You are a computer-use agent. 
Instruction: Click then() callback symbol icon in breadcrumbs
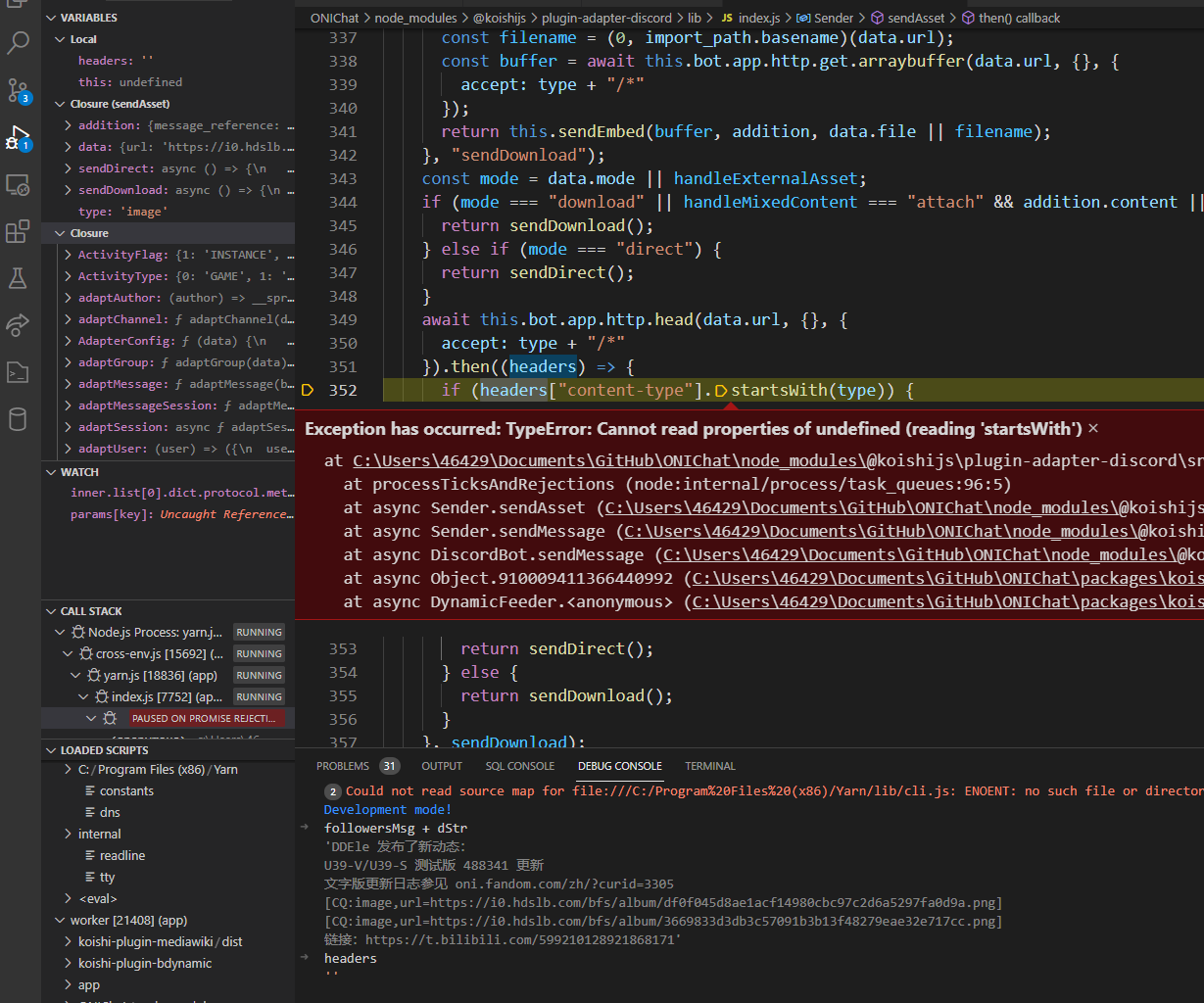(x=968, y=18)
